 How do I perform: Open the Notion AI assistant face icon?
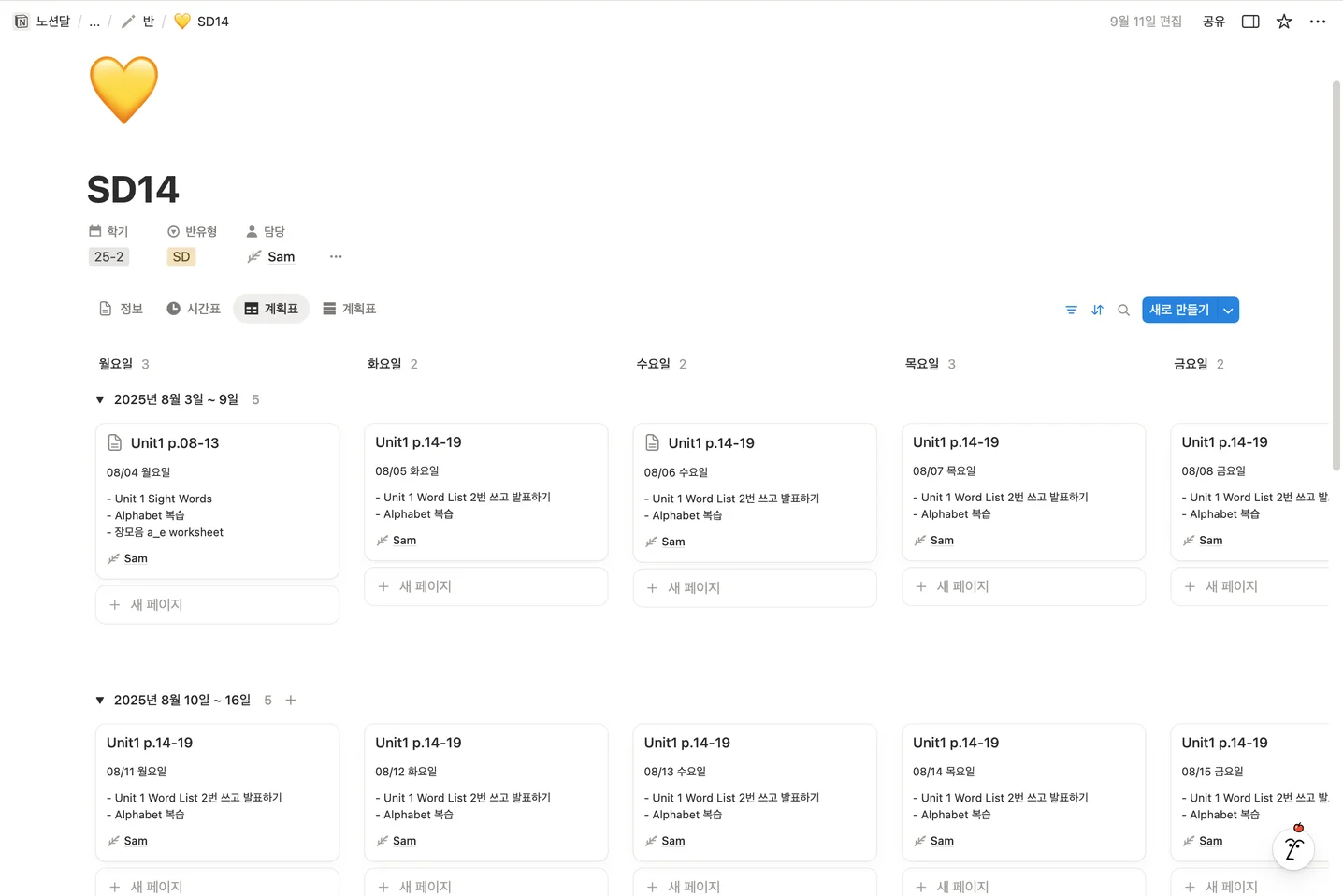[x=1293, y=848]
